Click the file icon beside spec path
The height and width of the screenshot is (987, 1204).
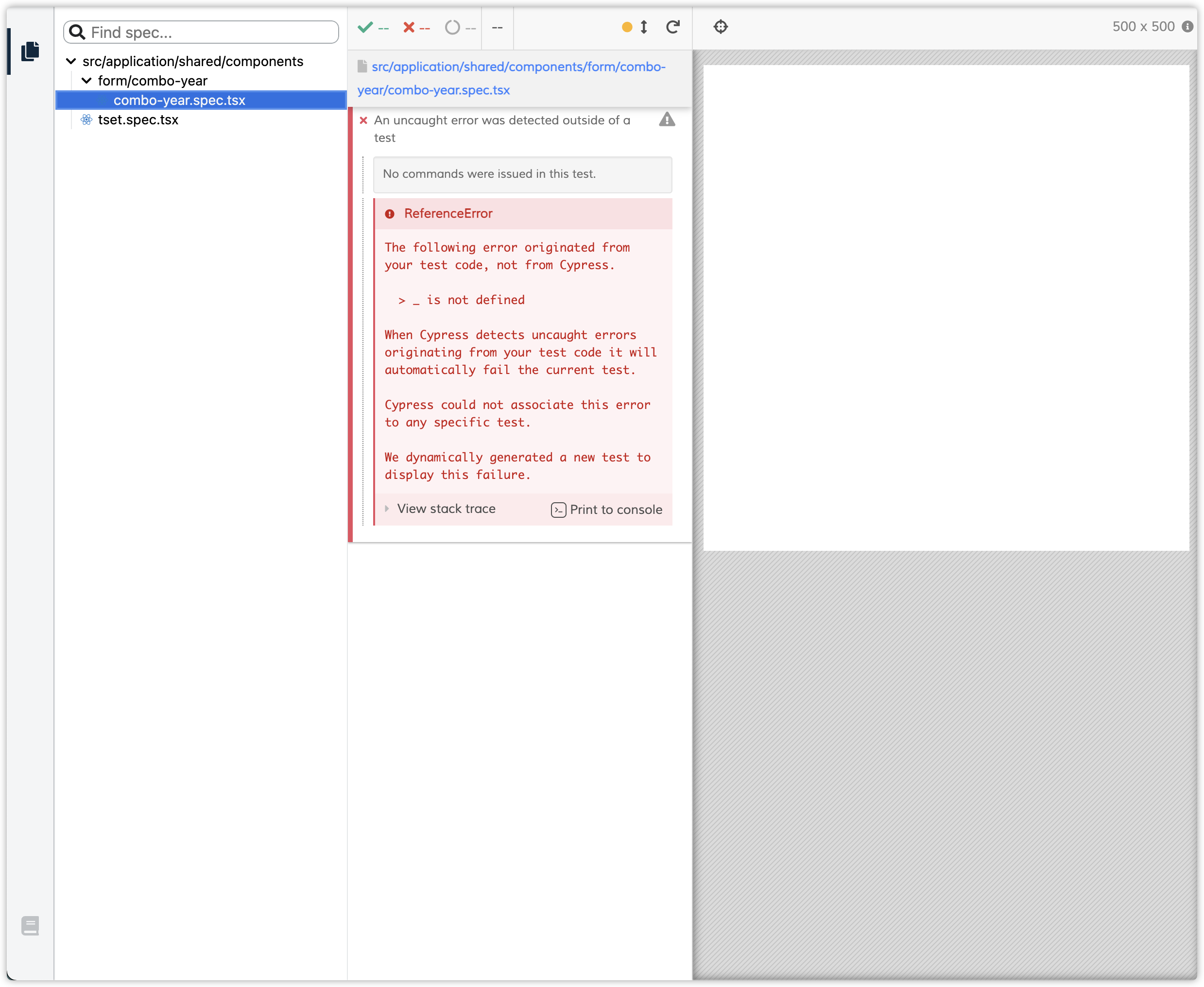[x=361, y=66]
